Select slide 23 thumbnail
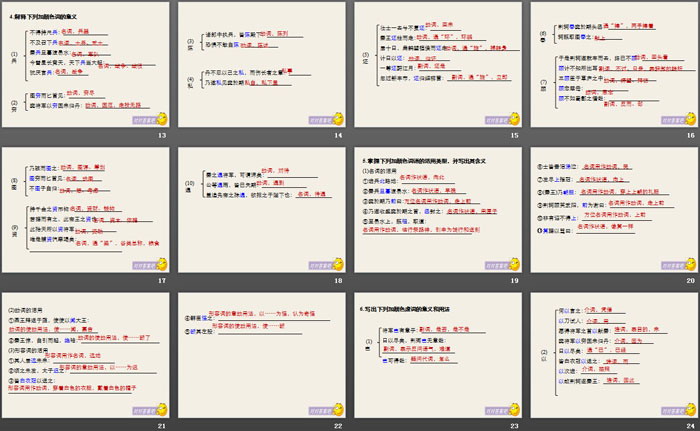The width and height of the screenshot is (700, 431). 438,356
